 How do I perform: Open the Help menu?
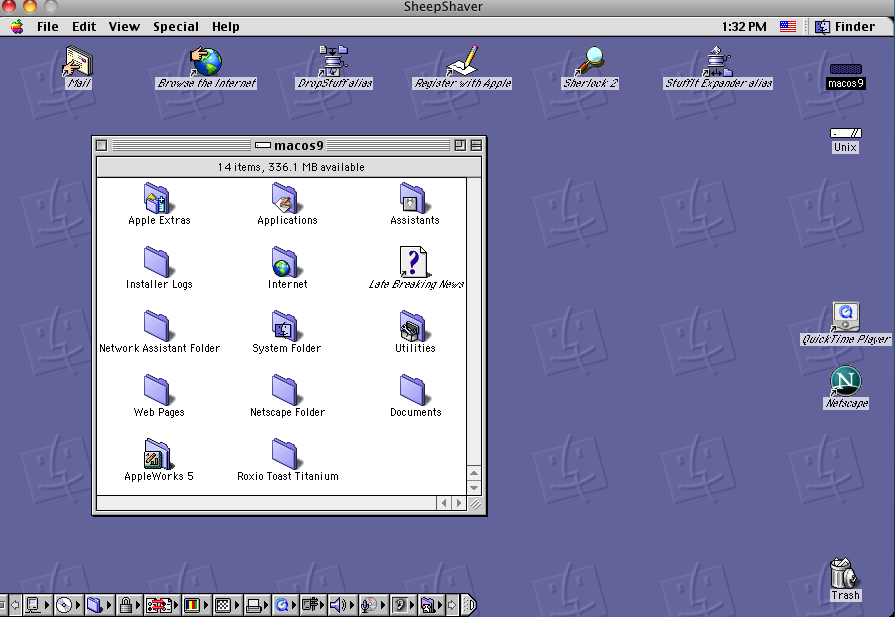pos(225,27)
